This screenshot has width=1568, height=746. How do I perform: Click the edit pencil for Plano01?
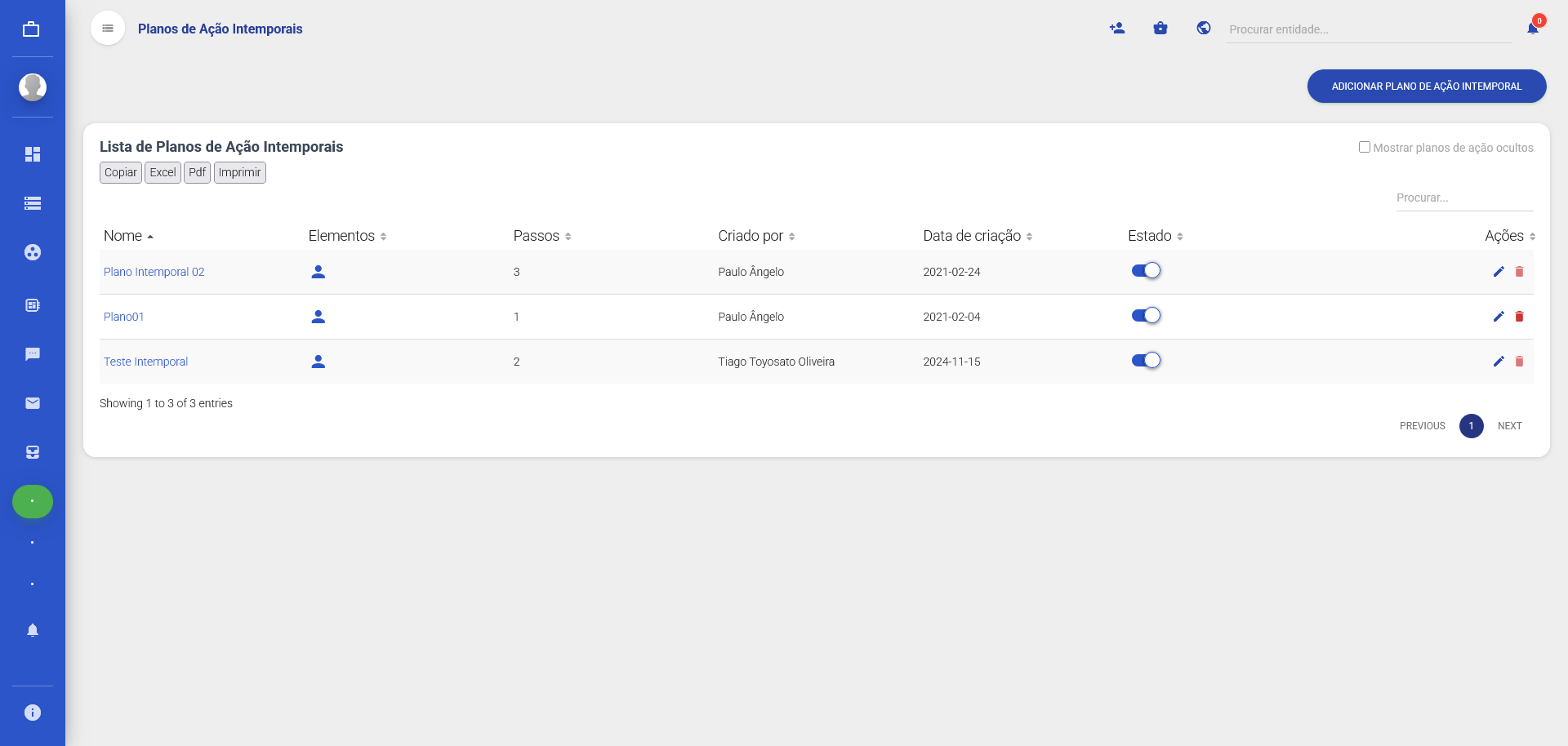(1499, 317)
